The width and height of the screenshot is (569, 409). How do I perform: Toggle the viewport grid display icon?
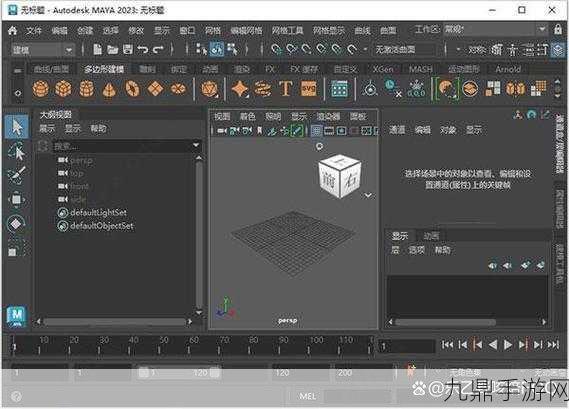point(316,131)
